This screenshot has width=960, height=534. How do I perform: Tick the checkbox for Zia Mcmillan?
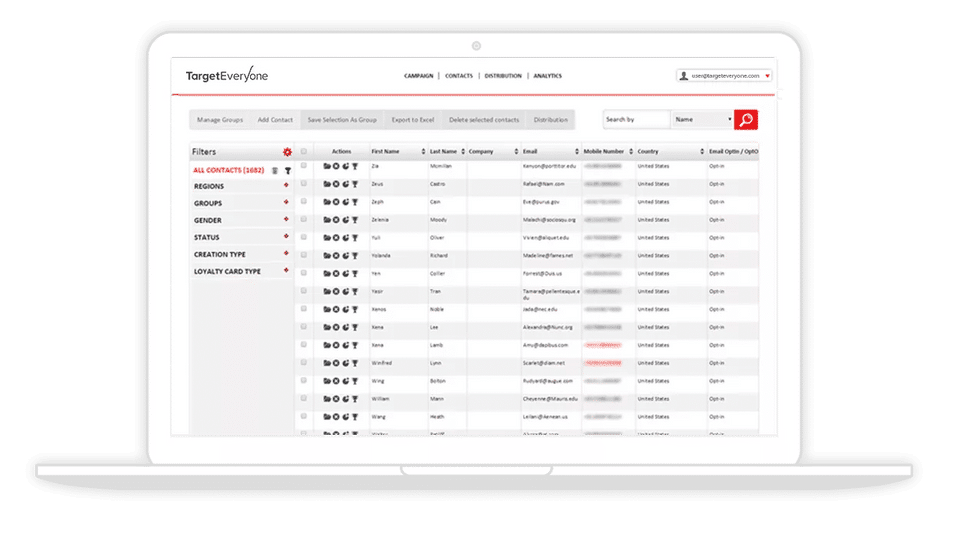(304, 165)
